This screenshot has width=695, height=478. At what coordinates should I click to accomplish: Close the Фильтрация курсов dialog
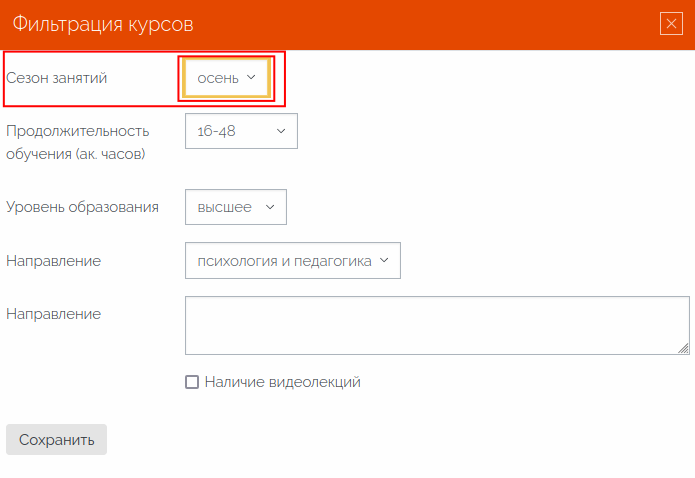(x=671, y=24)
